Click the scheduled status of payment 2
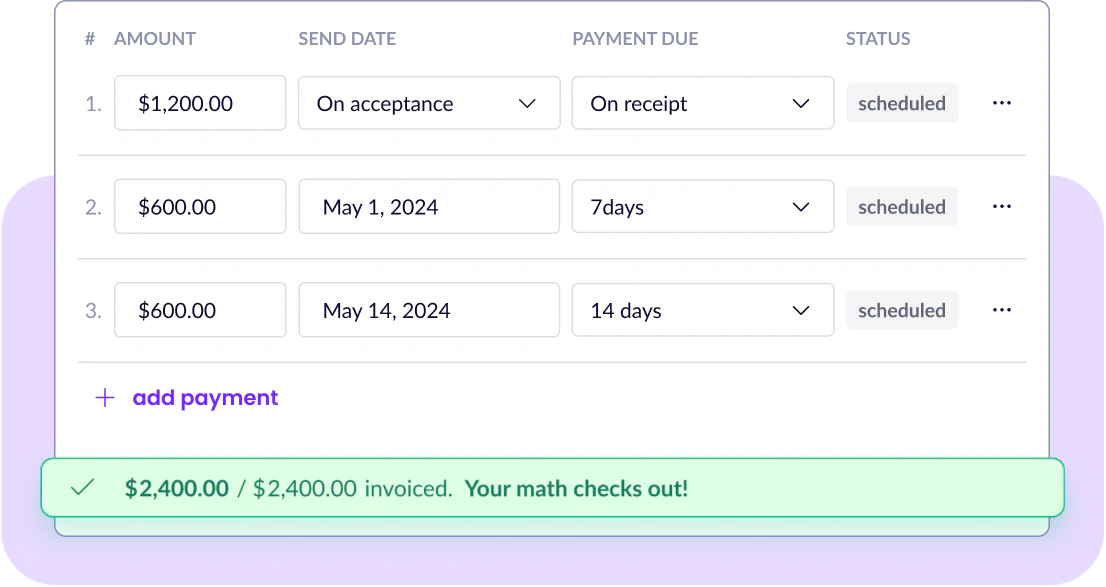Viewport: 1106px width, 587px height. point(902,207)
